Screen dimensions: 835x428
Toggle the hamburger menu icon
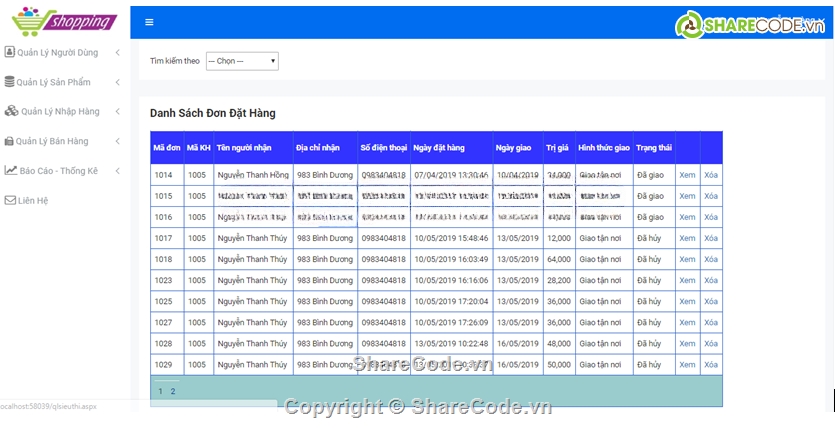(149, 22)
